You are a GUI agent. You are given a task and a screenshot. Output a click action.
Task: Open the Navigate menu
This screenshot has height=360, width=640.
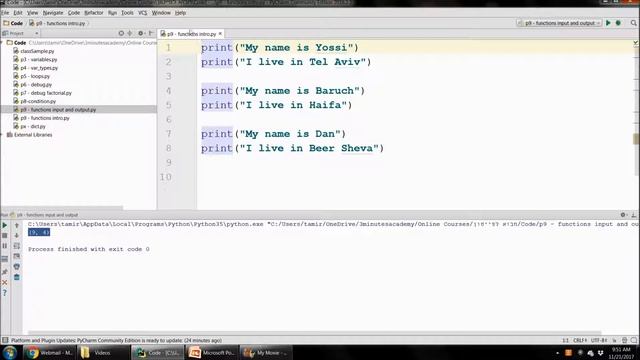(x=53, y=13)
